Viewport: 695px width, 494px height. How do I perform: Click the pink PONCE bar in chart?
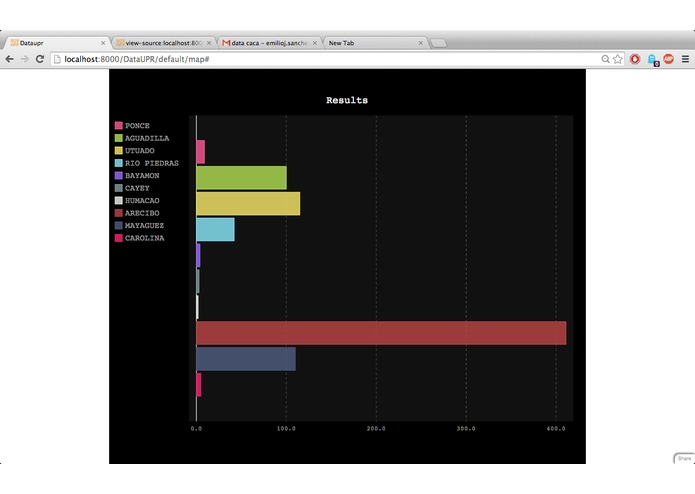[x=200, y=152]
